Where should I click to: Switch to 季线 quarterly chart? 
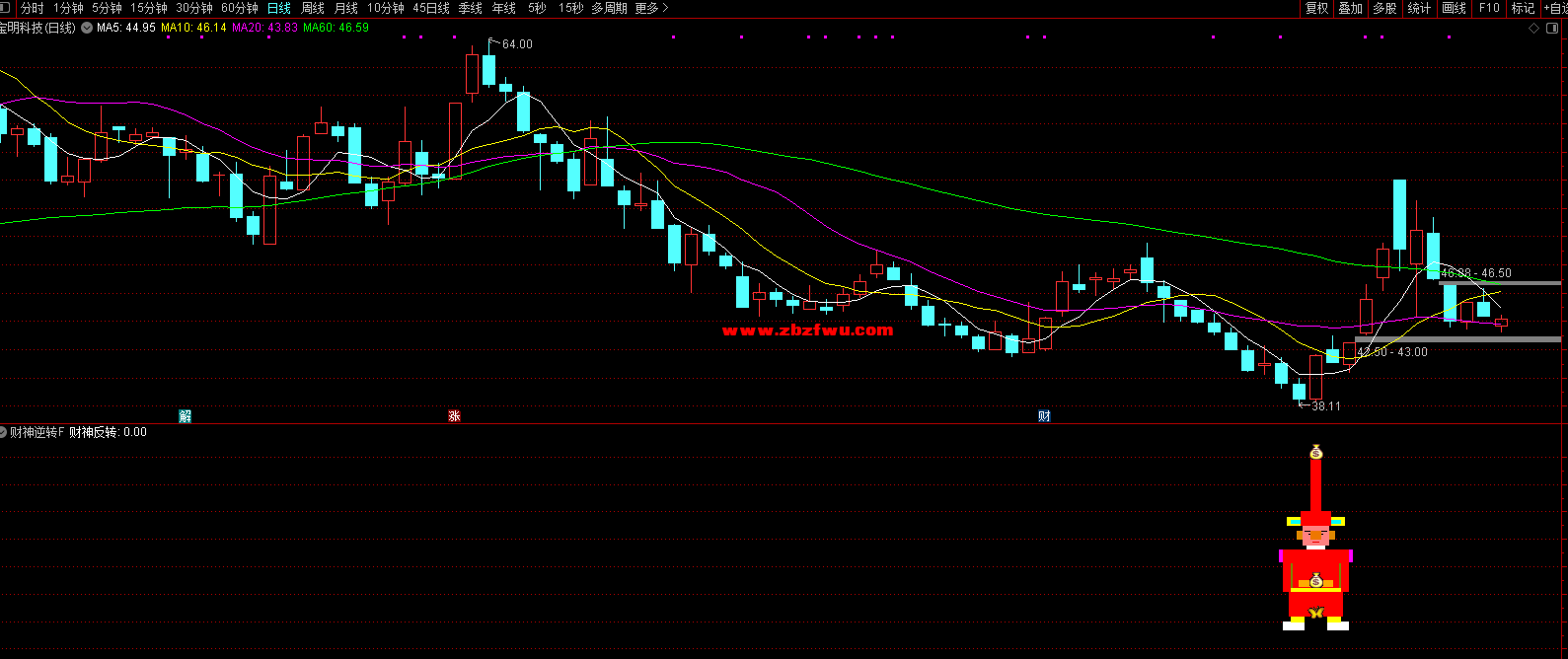tap(471, 8)
